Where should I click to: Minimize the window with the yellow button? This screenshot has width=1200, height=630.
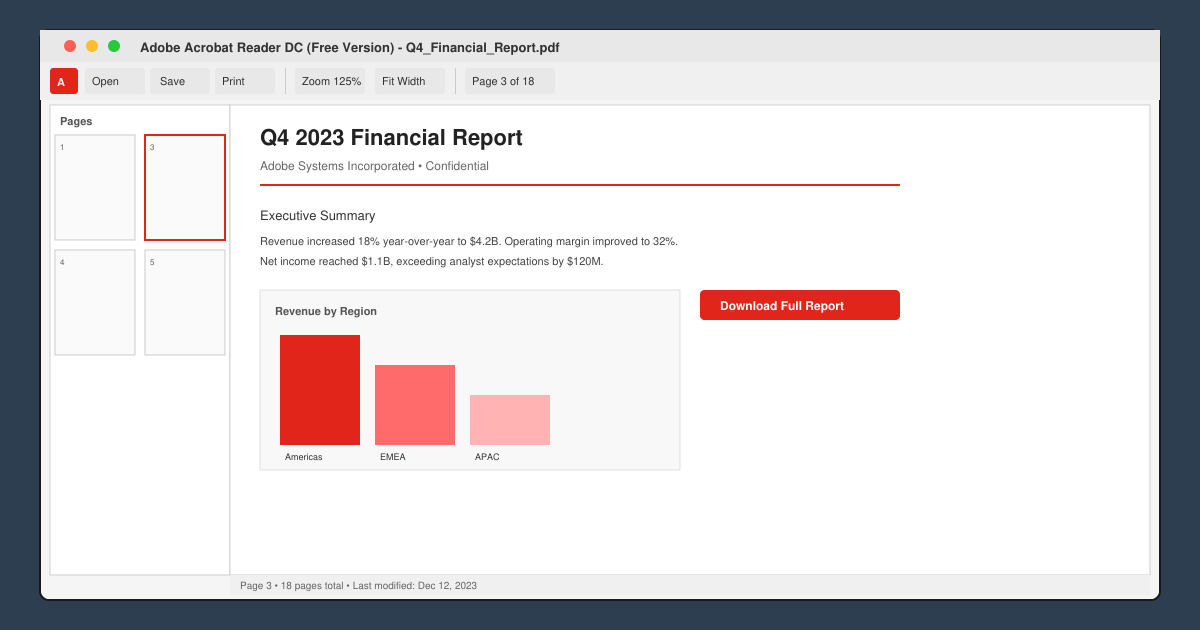[92, 46]
